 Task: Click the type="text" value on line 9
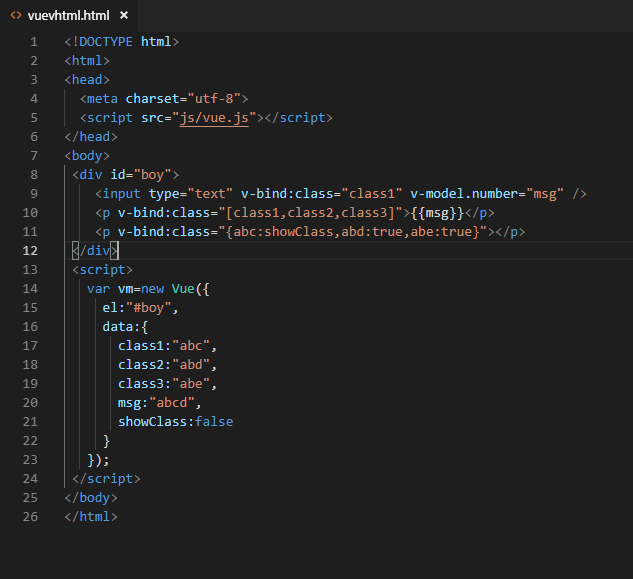click(x=210, y=194)
